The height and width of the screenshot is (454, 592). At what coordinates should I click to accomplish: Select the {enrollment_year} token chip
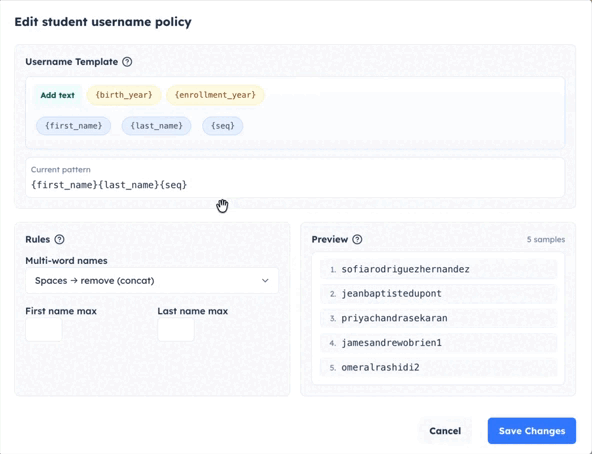click(x=215, y=95)
